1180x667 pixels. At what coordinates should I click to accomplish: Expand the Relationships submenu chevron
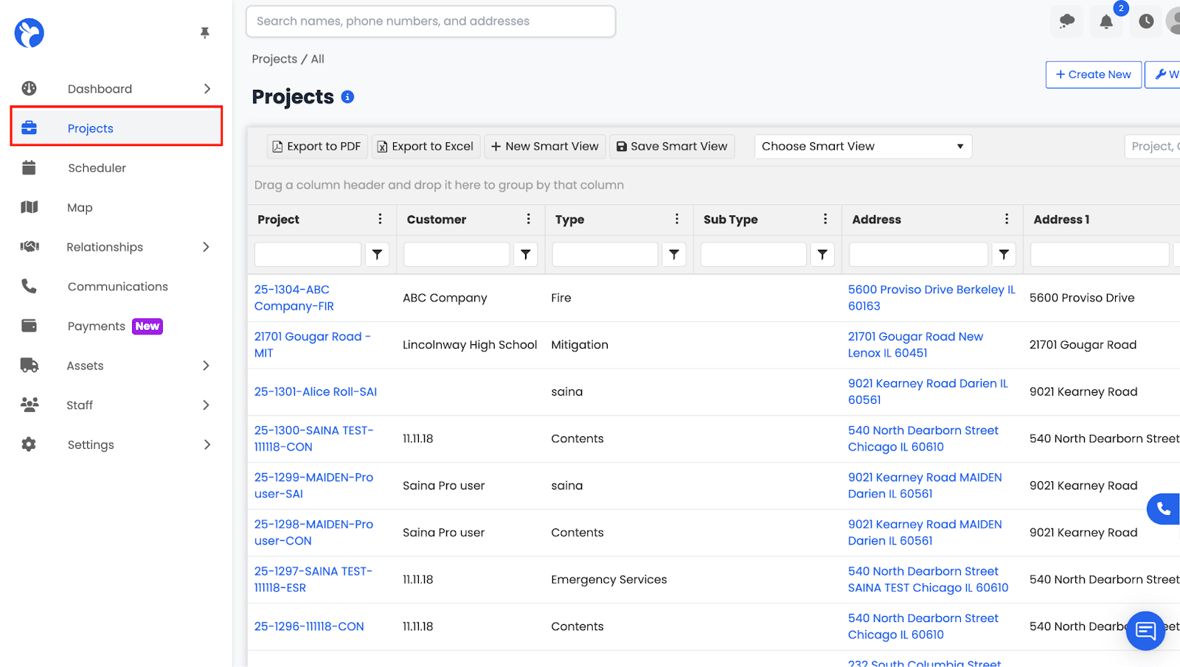(206, 247)
